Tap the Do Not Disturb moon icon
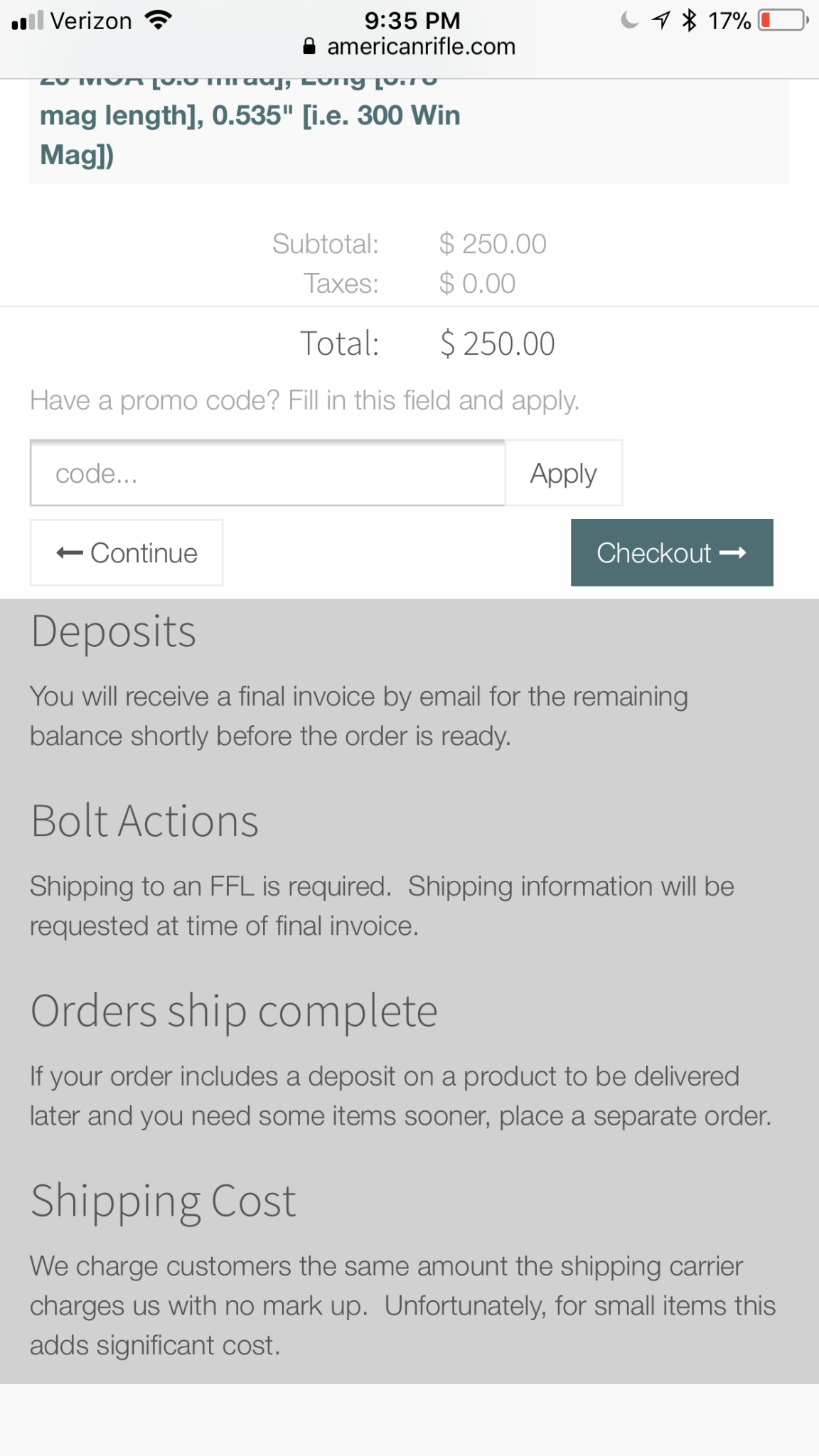Viewport: 819px width, 1456px height. coord(629,20)
